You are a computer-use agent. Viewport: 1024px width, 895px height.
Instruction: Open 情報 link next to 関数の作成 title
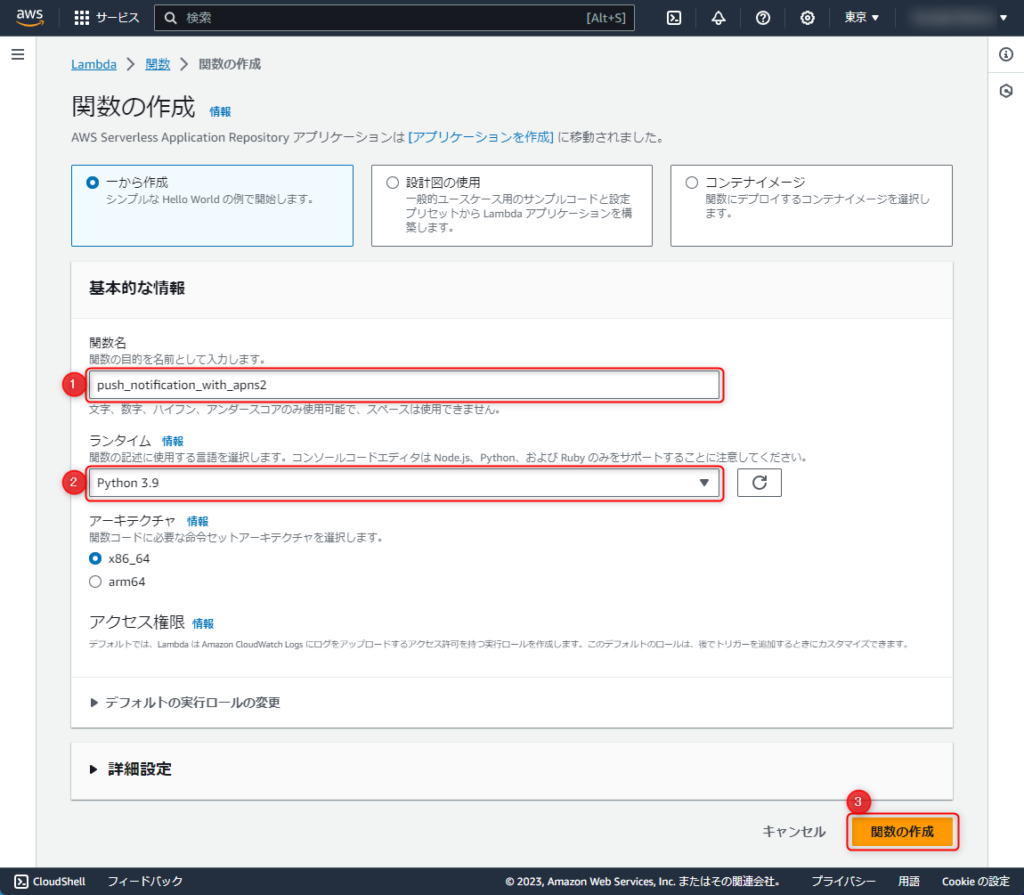tap(220, 112)
